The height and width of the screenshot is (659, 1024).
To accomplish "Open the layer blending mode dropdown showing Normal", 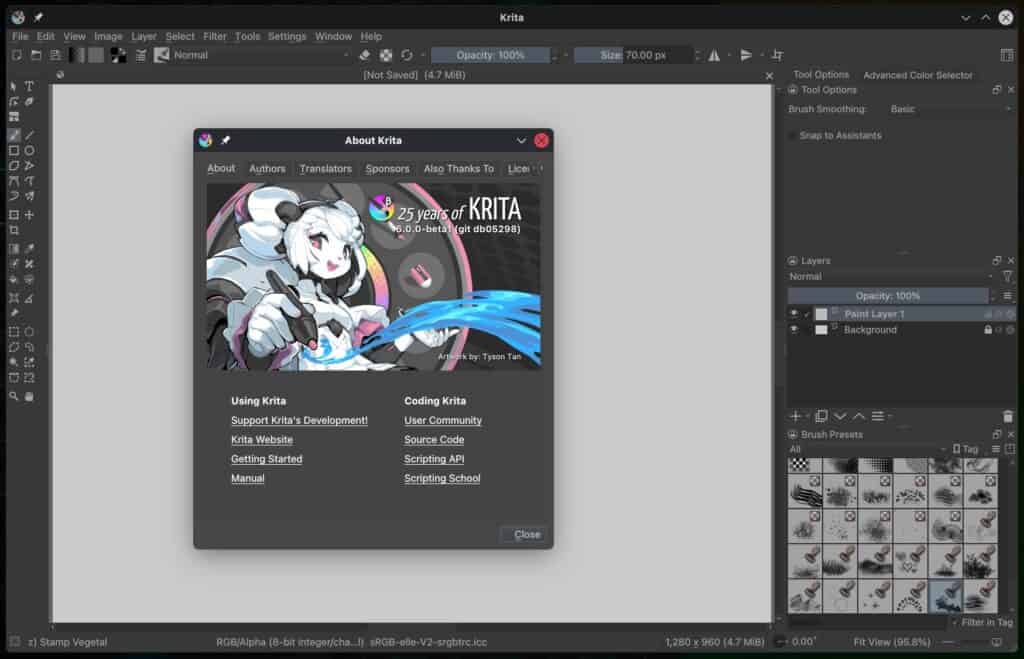I will [890, 276].
